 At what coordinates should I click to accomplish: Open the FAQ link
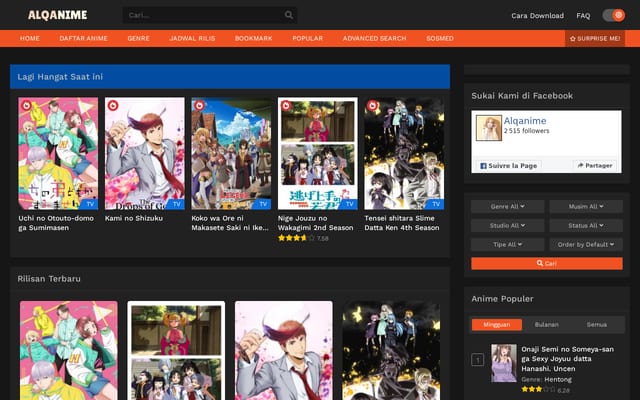point(583,16)
